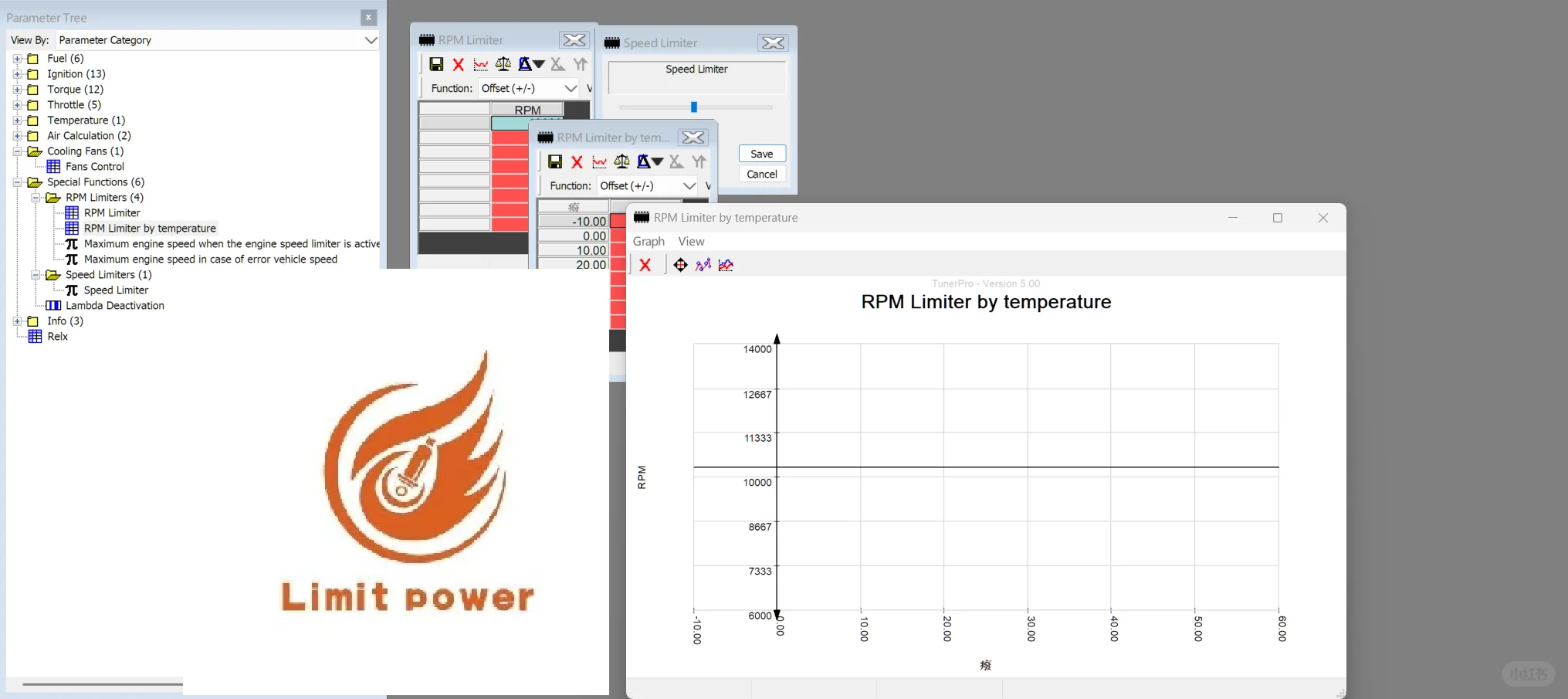Image resolution: width=1568 pixels, height=699 pixels.
Task: Expand the Info (3) category
Action: click(17, 321)
